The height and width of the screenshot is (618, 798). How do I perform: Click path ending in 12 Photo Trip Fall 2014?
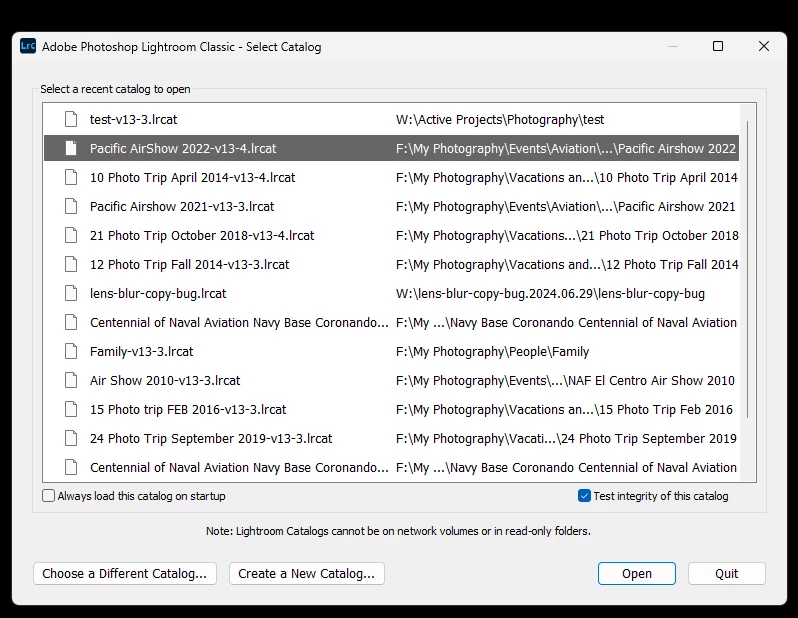567,265
